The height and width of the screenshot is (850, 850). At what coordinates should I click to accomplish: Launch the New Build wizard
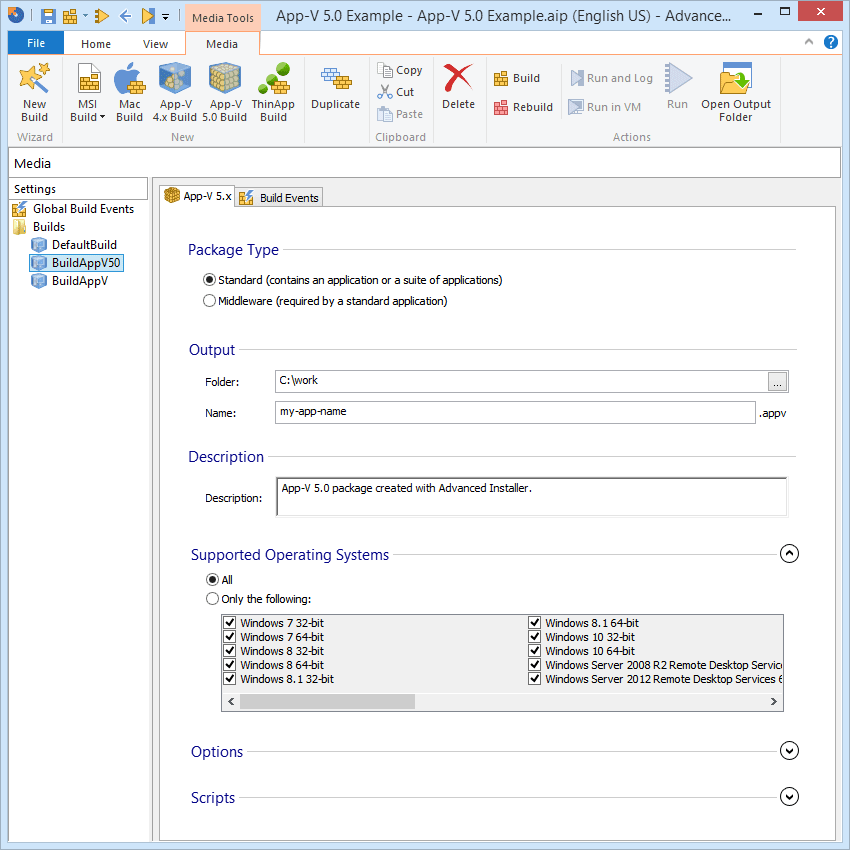coord(35,92)
